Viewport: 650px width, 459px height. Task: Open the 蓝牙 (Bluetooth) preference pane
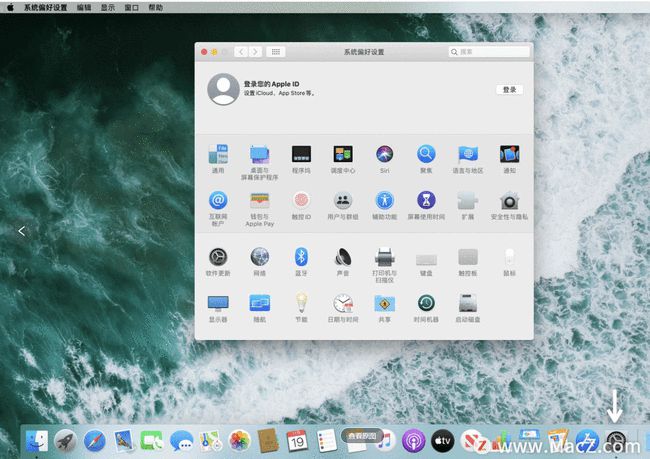coord(300,257)
